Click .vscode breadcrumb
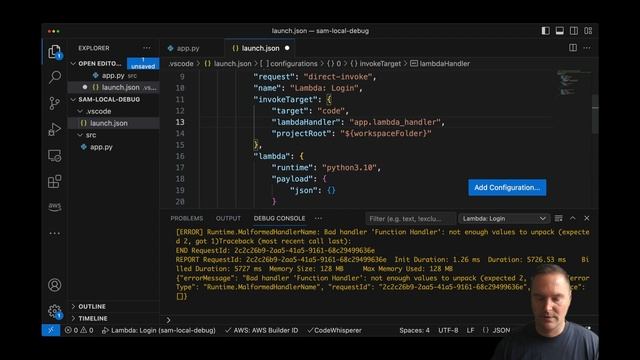This screenshot has height=360, width=640. click(181, 64)
